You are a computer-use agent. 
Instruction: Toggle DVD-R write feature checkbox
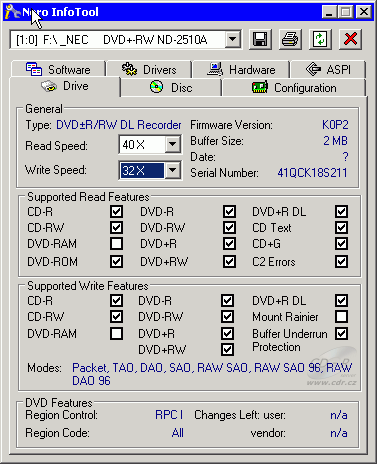(227, 301)
